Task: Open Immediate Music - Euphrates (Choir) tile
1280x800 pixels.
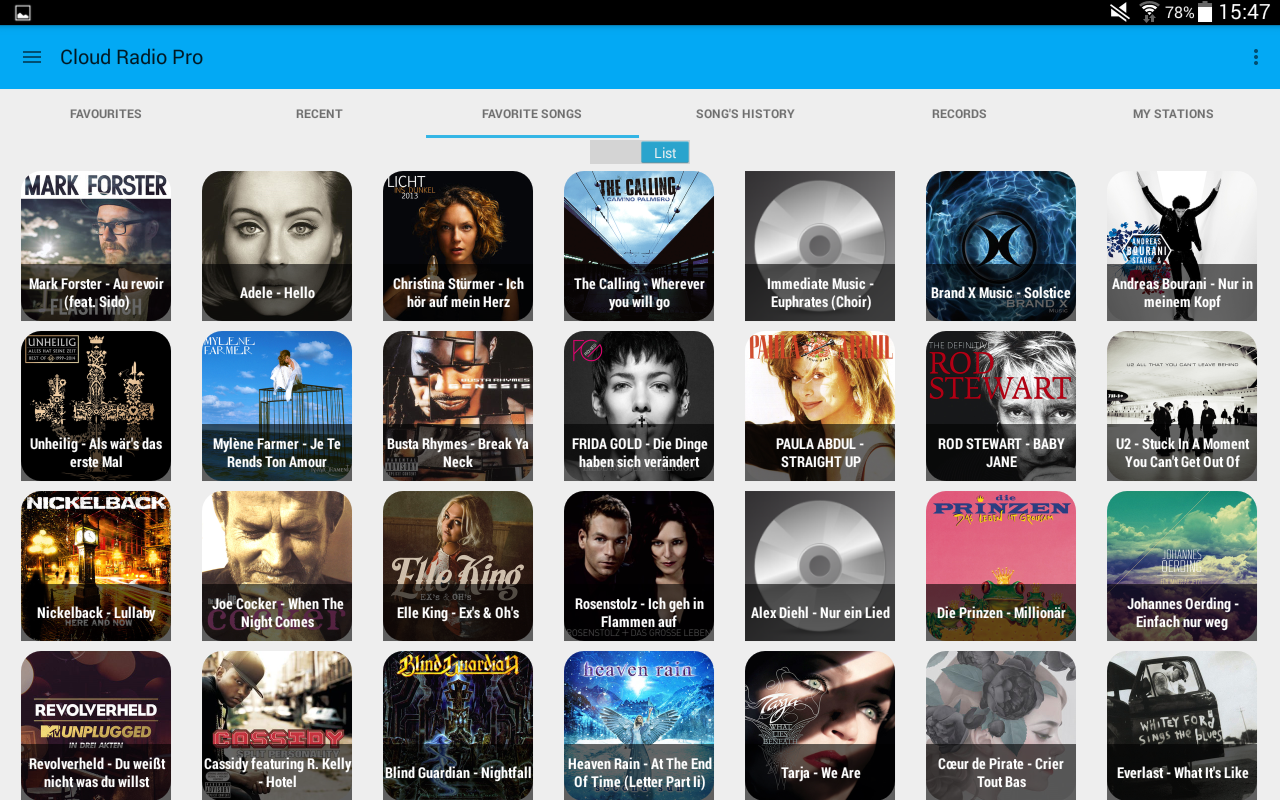Action: coord(820,246)
